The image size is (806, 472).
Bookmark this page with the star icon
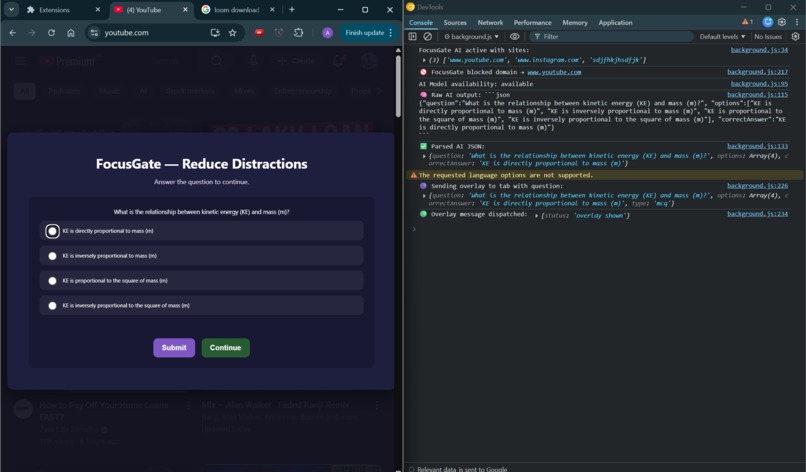tap(233, 33)
